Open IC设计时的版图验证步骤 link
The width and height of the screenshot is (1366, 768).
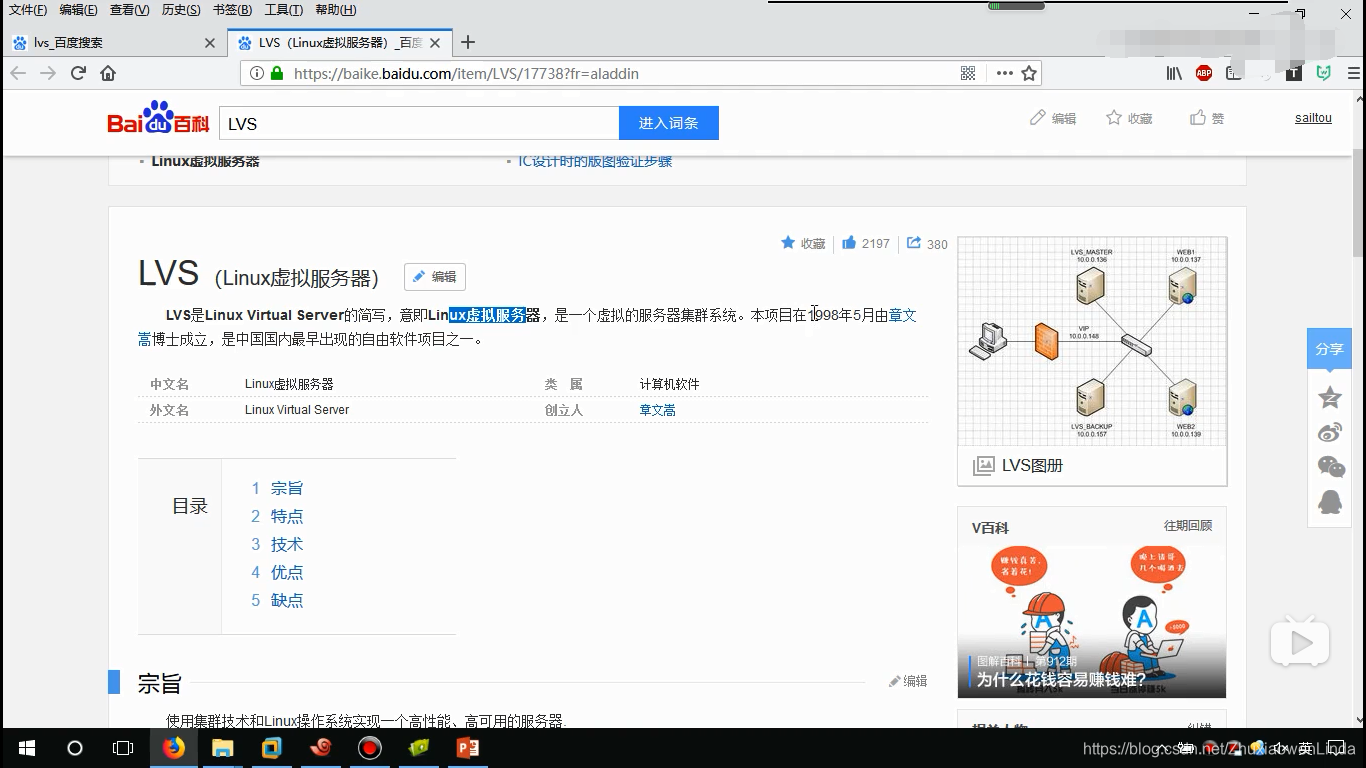595,162
